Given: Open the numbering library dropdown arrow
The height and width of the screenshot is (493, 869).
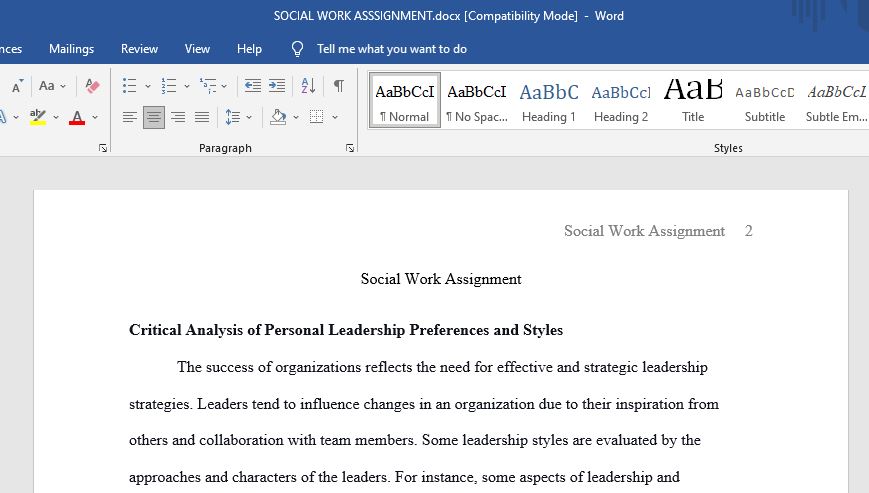Looking at the screenshot, I should (187, 86).
